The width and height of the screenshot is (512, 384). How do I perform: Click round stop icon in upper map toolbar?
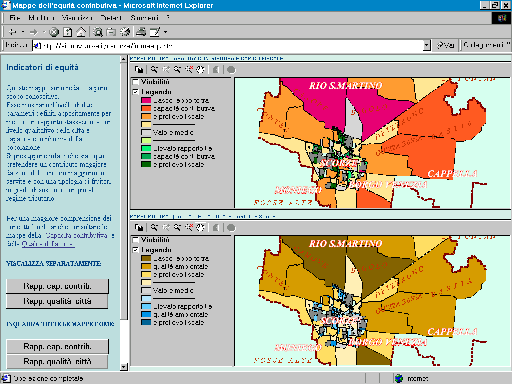point(231,69)
